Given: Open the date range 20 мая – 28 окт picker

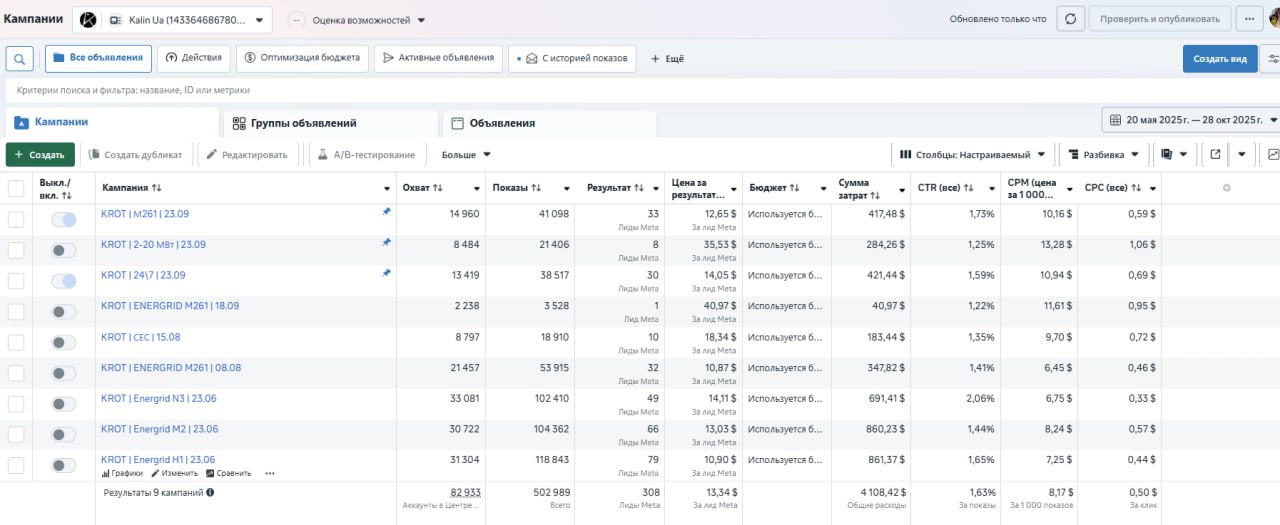Looking at the screenshot, I should [1190, 120].
